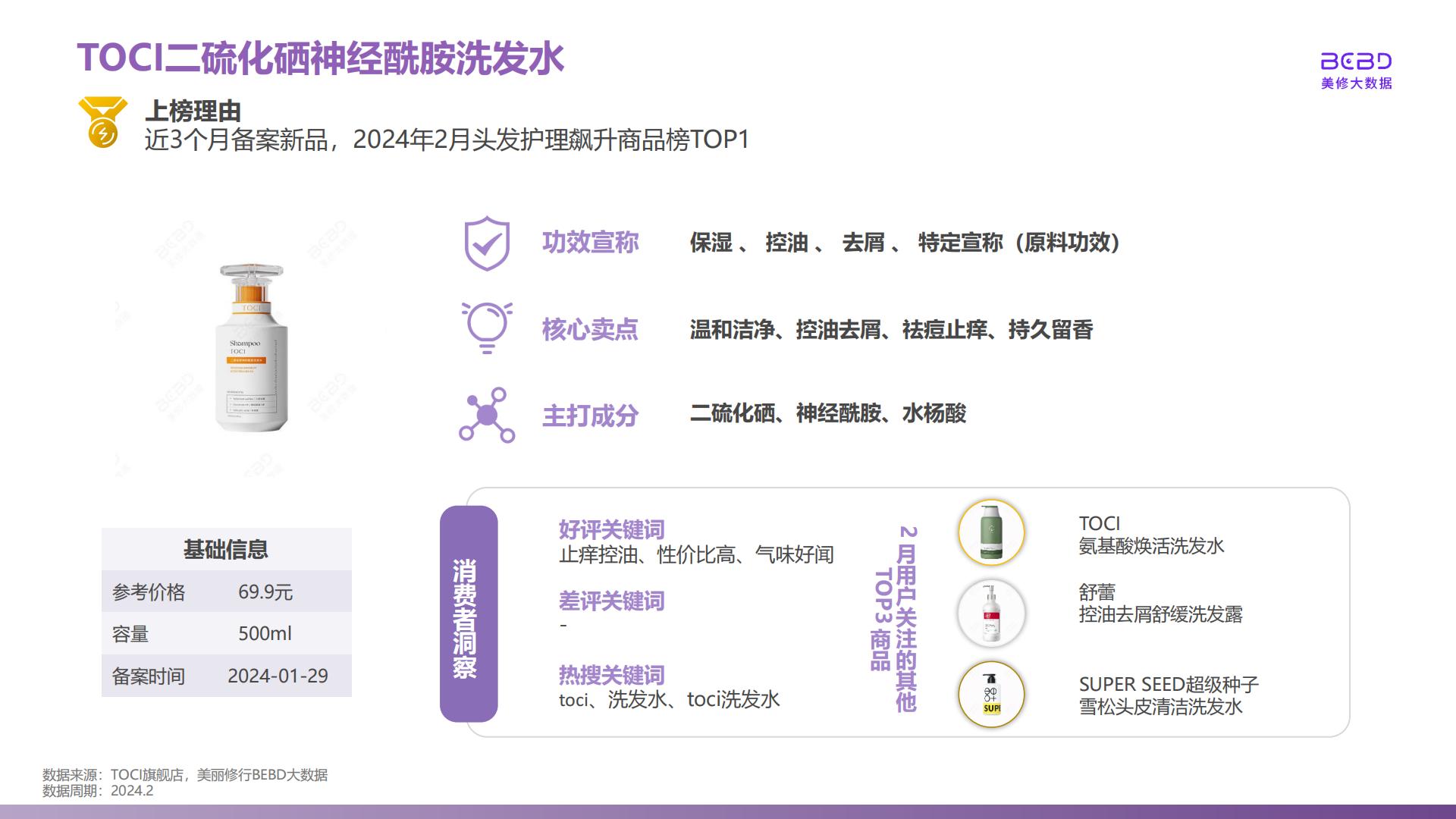
Task: Click the text toci、洗发水、toci洗发水
Action: (x=669, y=700)
